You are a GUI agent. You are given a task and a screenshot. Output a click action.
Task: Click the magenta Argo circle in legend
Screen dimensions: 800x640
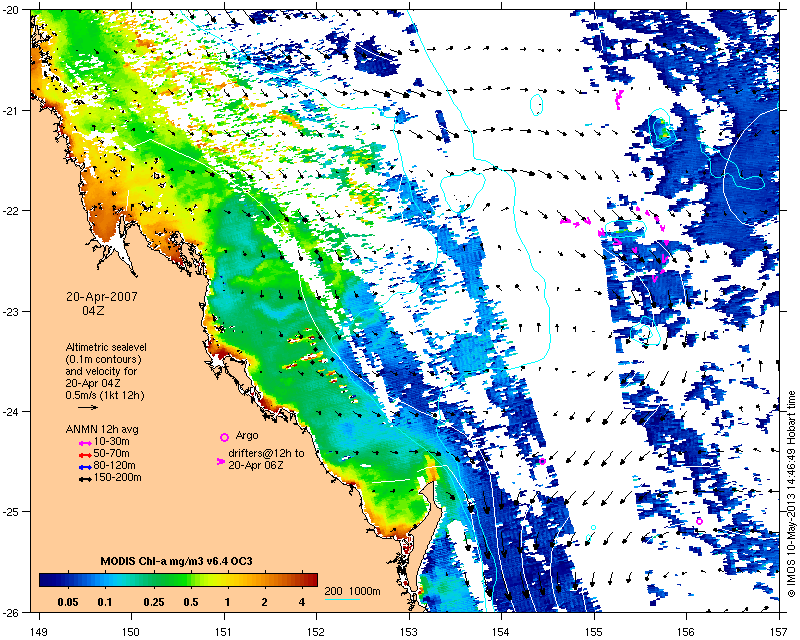click(x=224, y=437)
